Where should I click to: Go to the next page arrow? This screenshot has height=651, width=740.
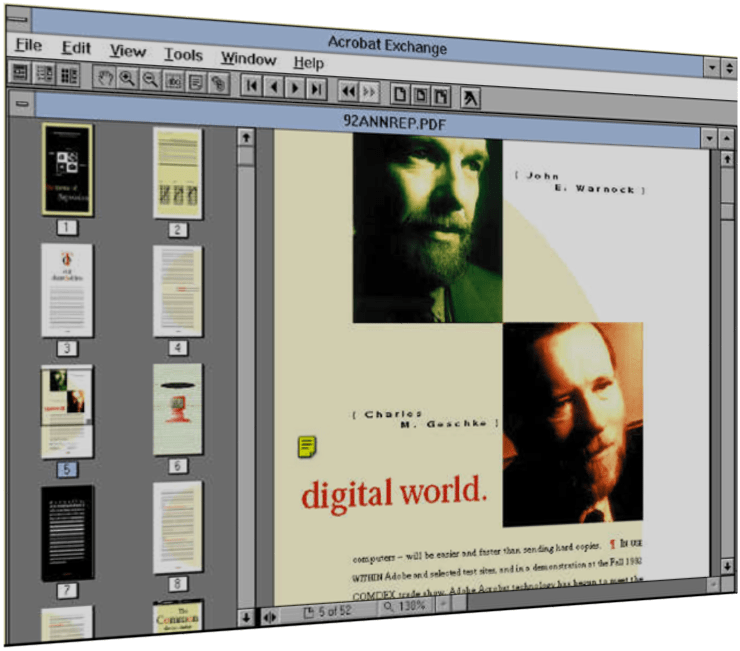click(x=295, y=88)
